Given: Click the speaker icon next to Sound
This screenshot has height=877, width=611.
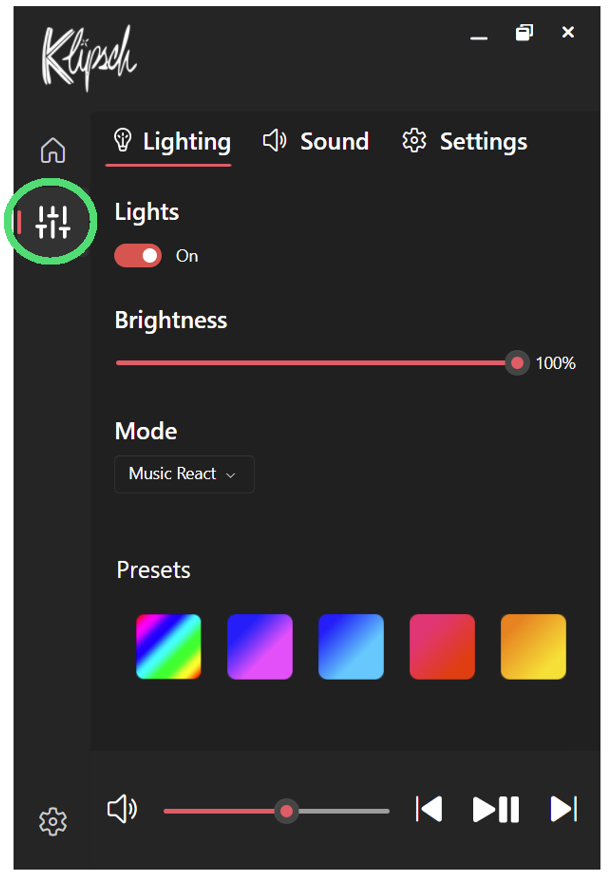Looking at the screenshot, I should [274, 141].
